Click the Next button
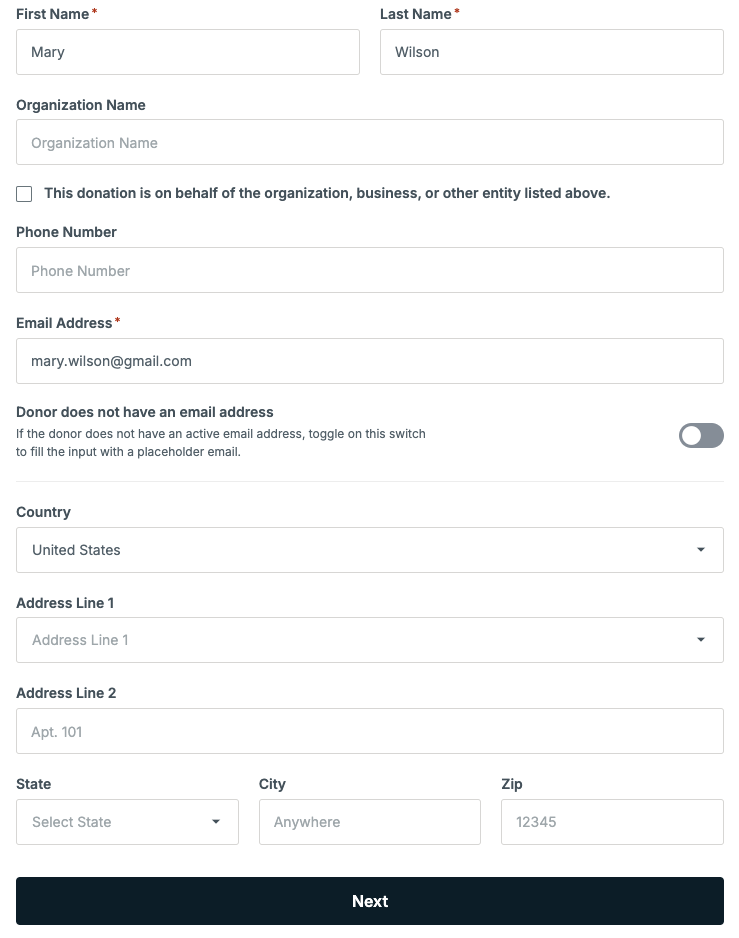 (x=370, y=901)
